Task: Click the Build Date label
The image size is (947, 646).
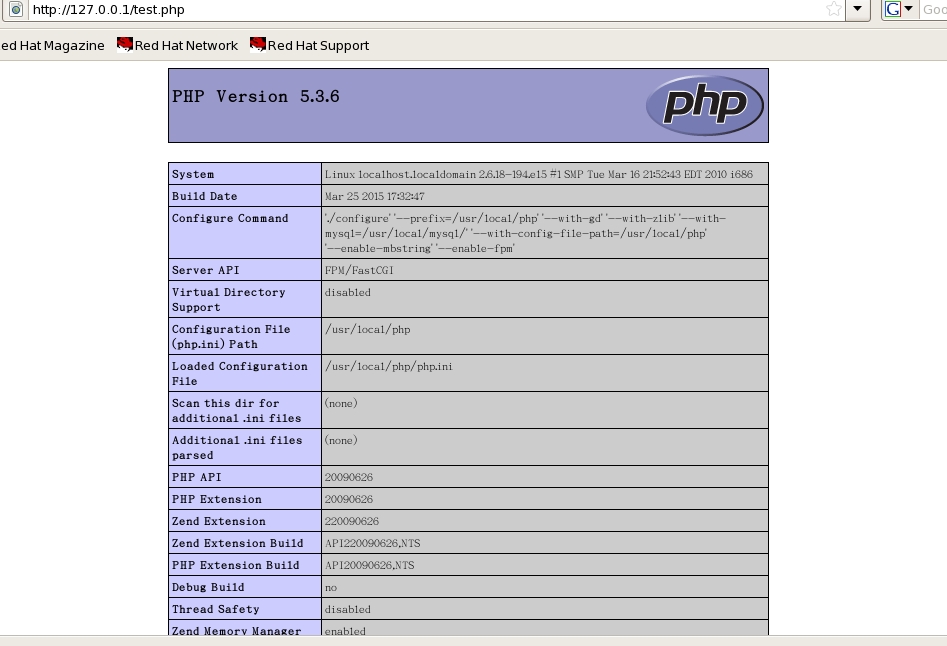Action: click(204, 196)
